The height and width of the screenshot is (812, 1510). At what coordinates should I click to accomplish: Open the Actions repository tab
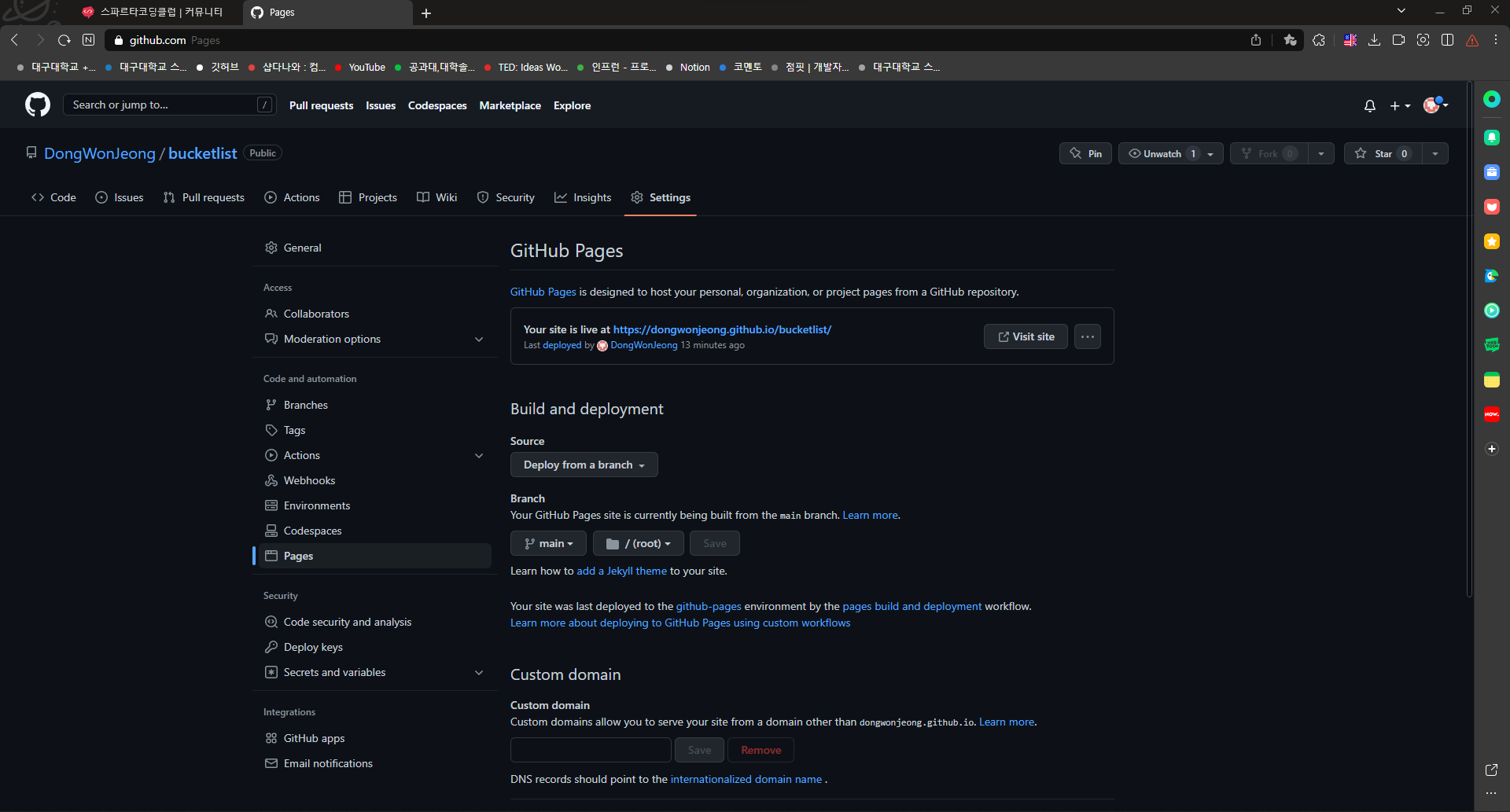point(293,197)
